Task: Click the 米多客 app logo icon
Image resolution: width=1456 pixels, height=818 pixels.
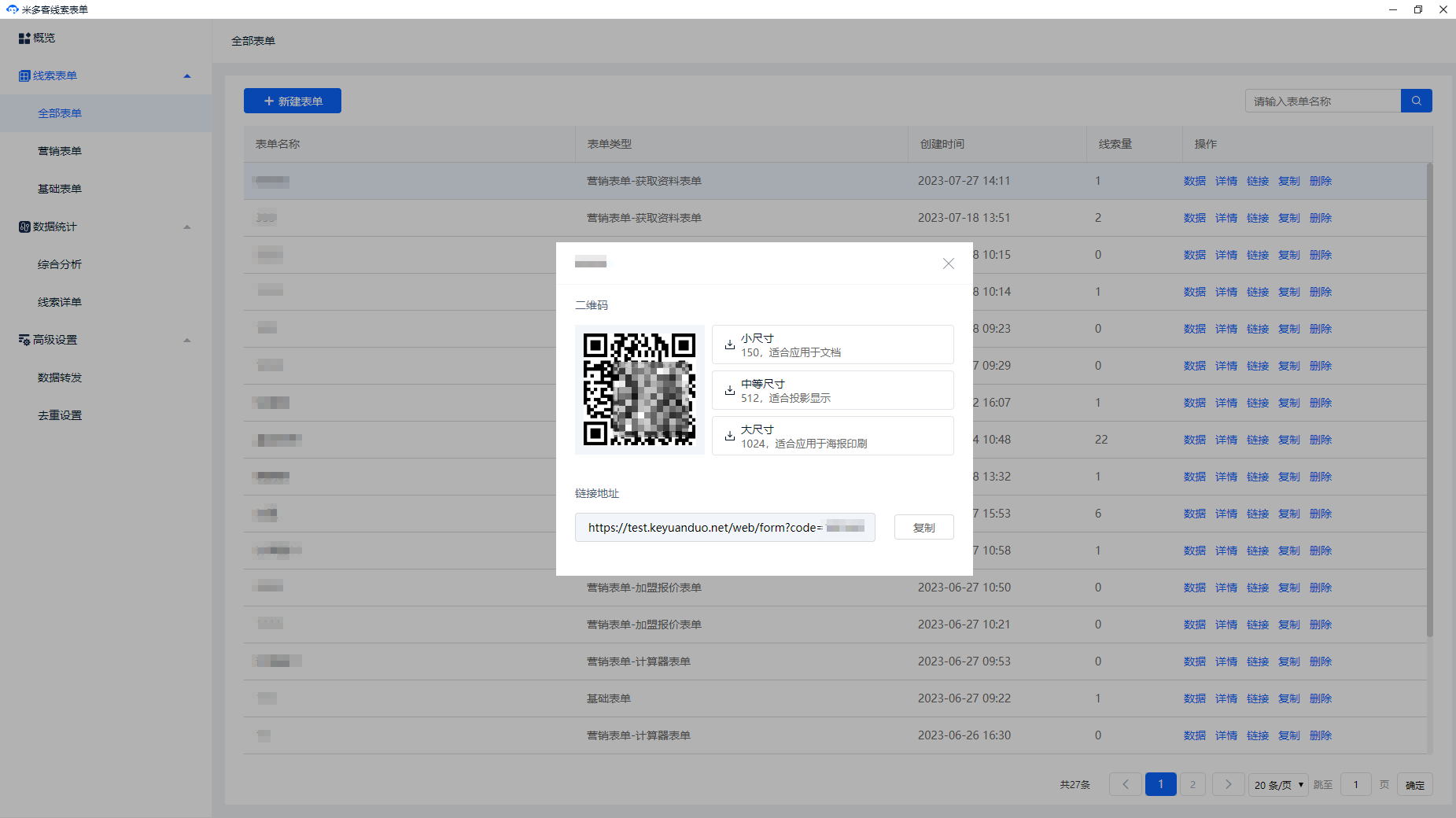Action: click(12, 9)
